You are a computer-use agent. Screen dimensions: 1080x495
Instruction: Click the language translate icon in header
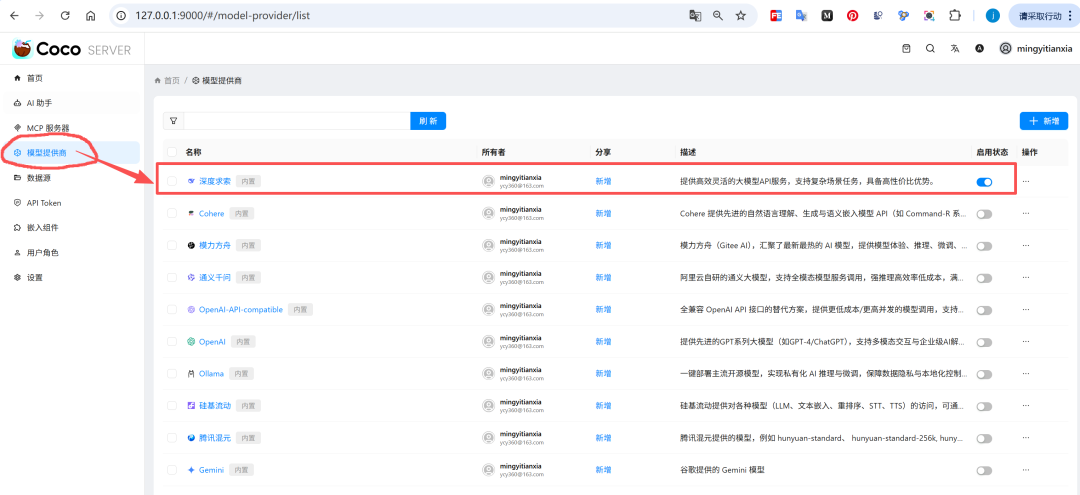(x=955, y=48)
